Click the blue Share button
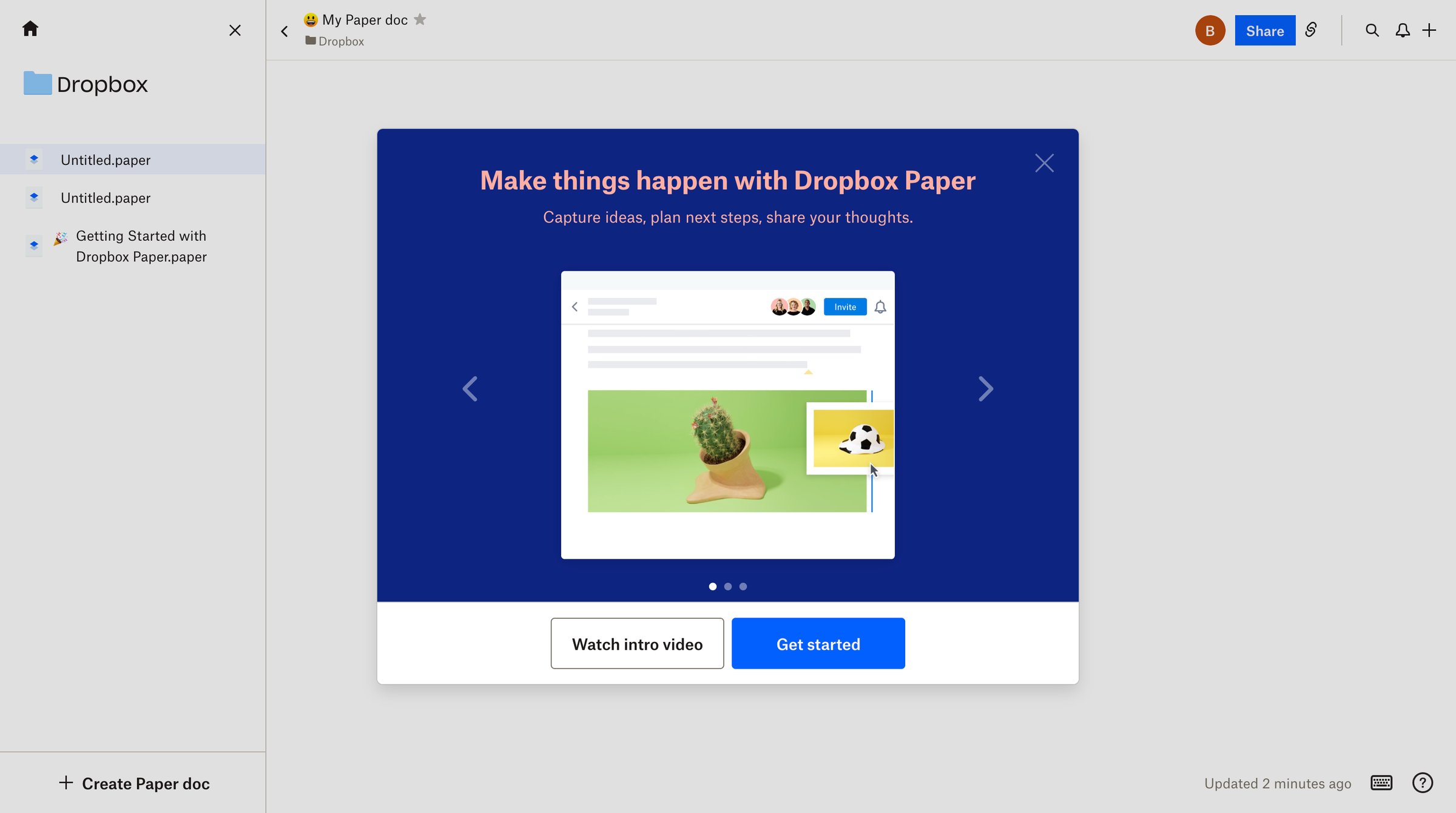Viewport: 1456px width, 813px height. [x=1265, y=30]
